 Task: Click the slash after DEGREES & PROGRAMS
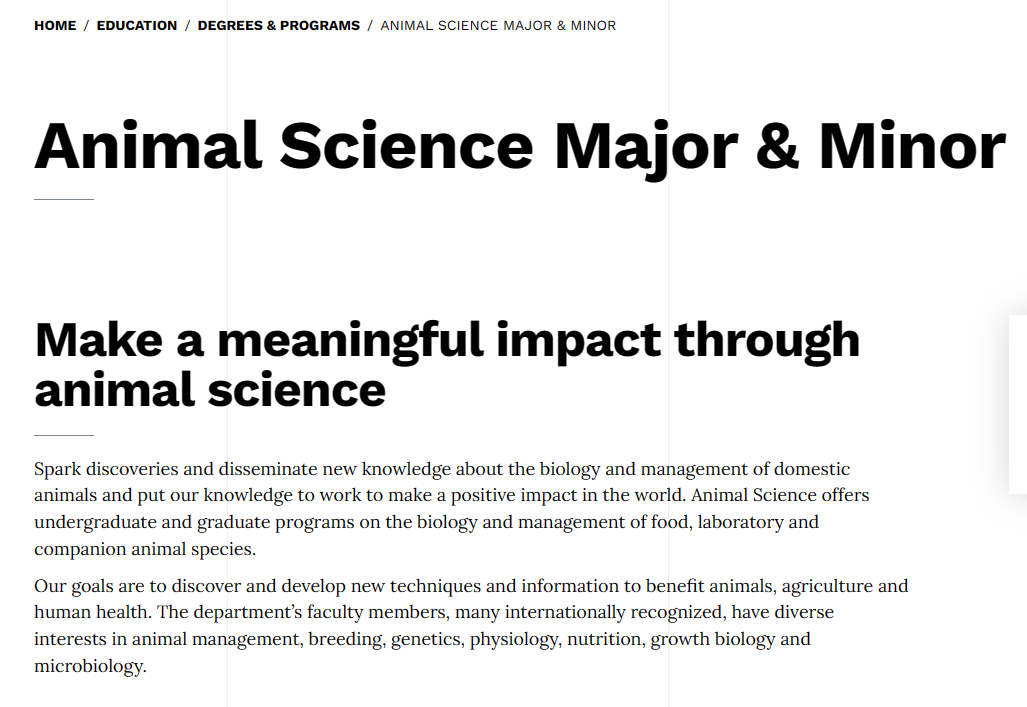pyautogui.click(x=370, y=26)
